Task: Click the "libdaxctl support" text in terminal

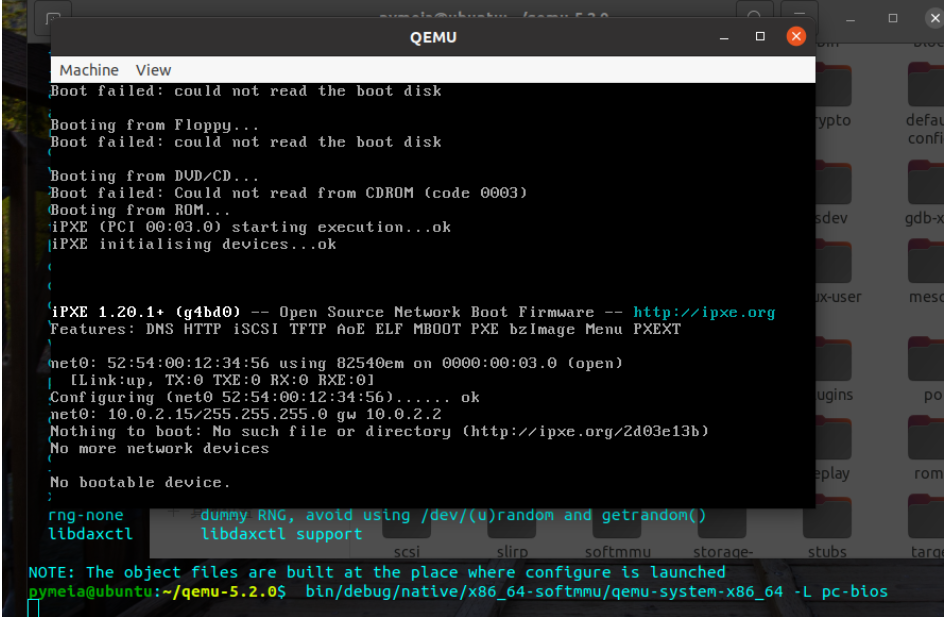Action: 281,534
